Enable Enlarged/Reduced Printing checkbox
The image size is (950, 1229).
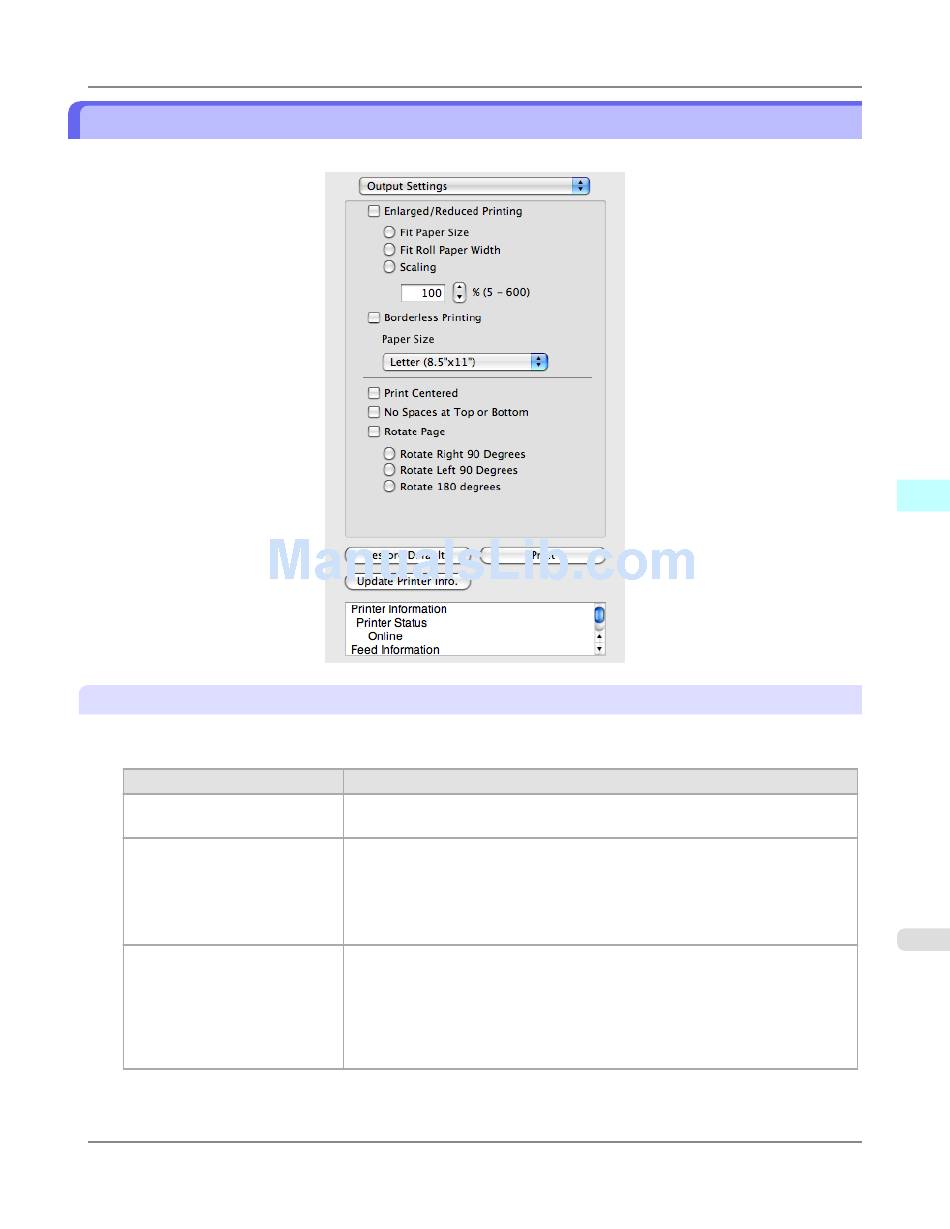point(374,211)
